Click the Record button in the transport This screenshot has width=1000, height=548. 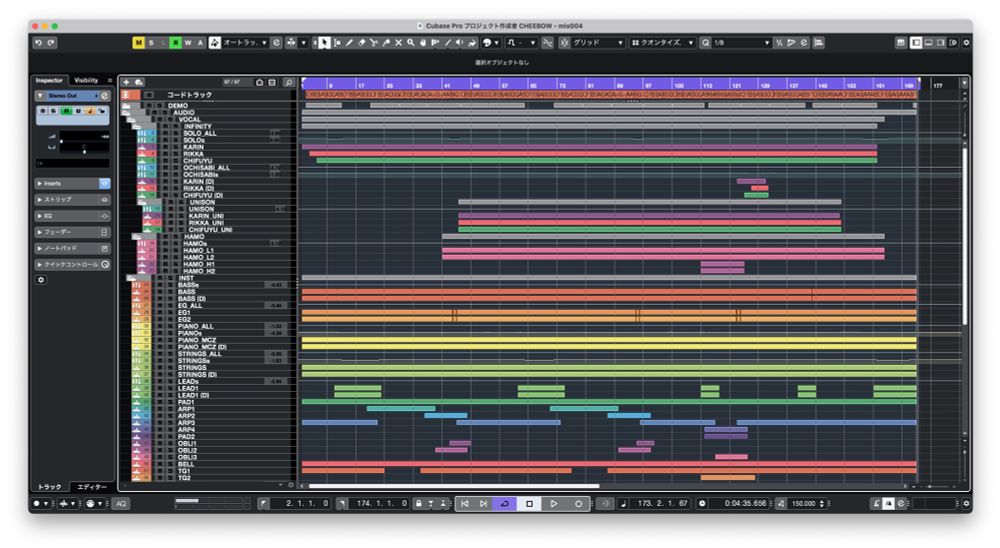click(578, 503)
